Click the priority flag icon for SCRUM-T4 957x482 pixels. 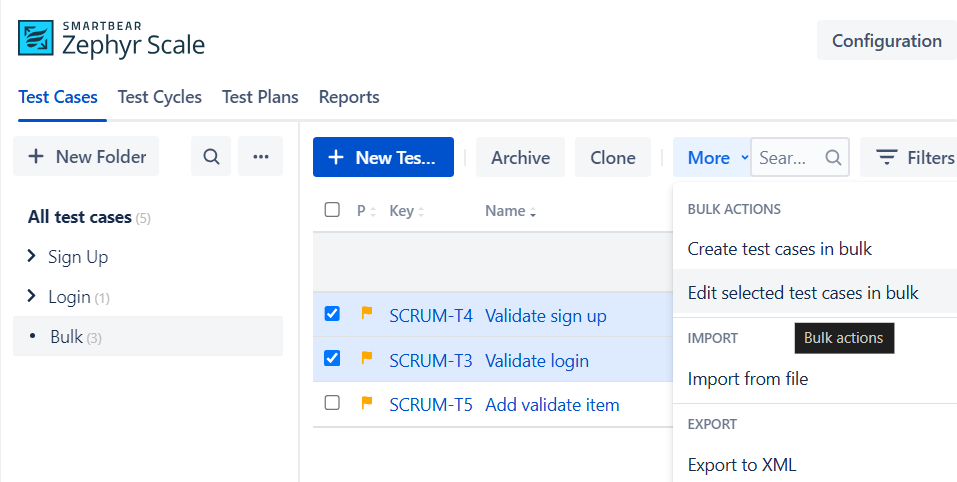(366, 315)
